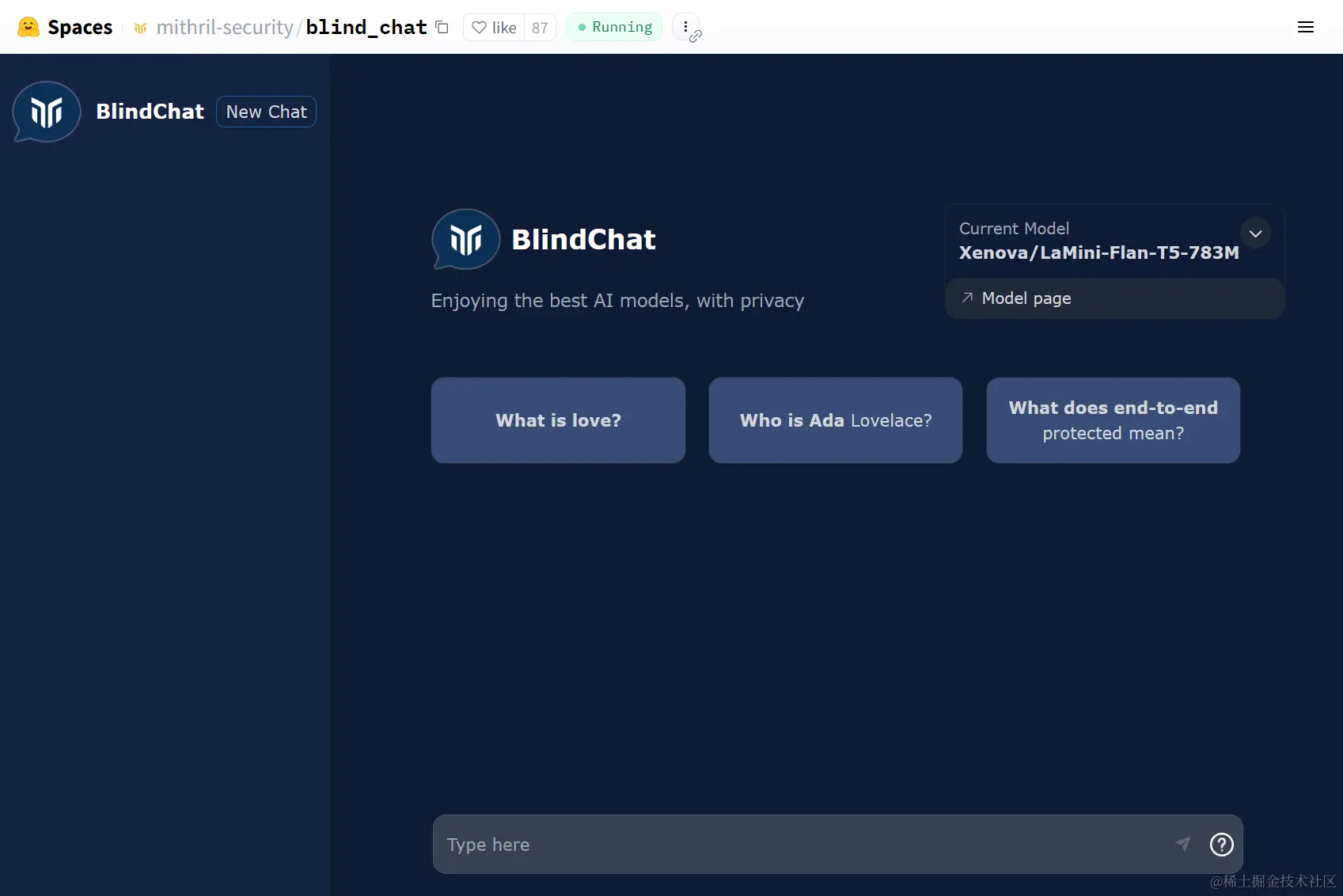The image size is (1343, 896).
Task: Open help with the question mark icon
Action: tap(1222, 845)
